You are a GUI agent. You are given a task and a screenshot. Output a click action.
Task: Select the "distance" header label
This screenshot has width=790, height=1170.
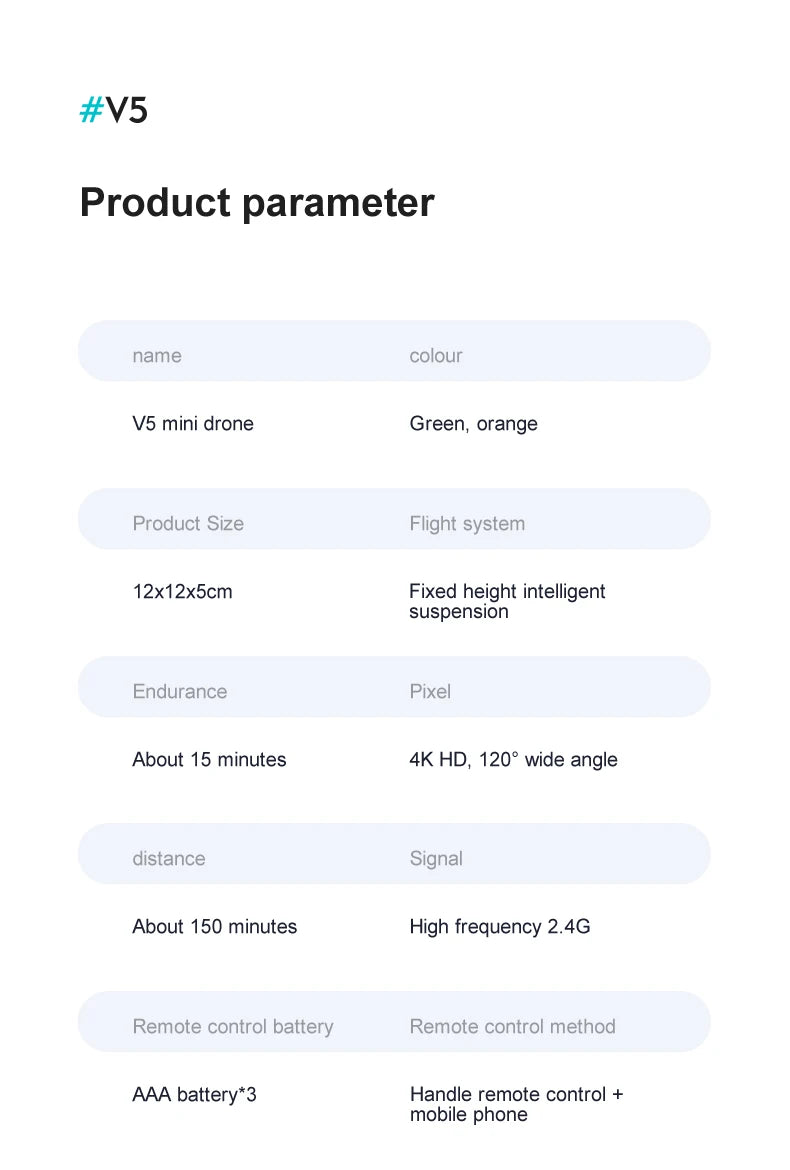tap(169, 859)
